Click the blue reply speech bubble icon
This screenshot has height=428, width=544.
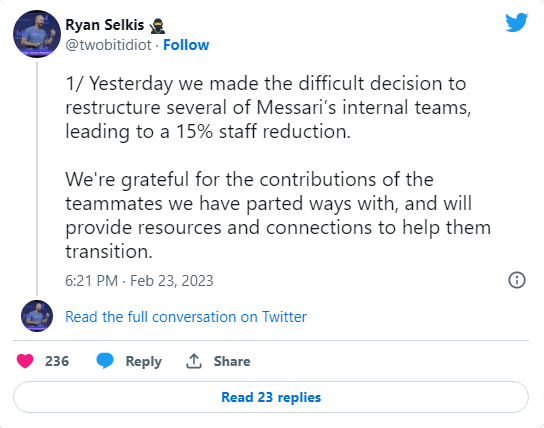[105, 361]
